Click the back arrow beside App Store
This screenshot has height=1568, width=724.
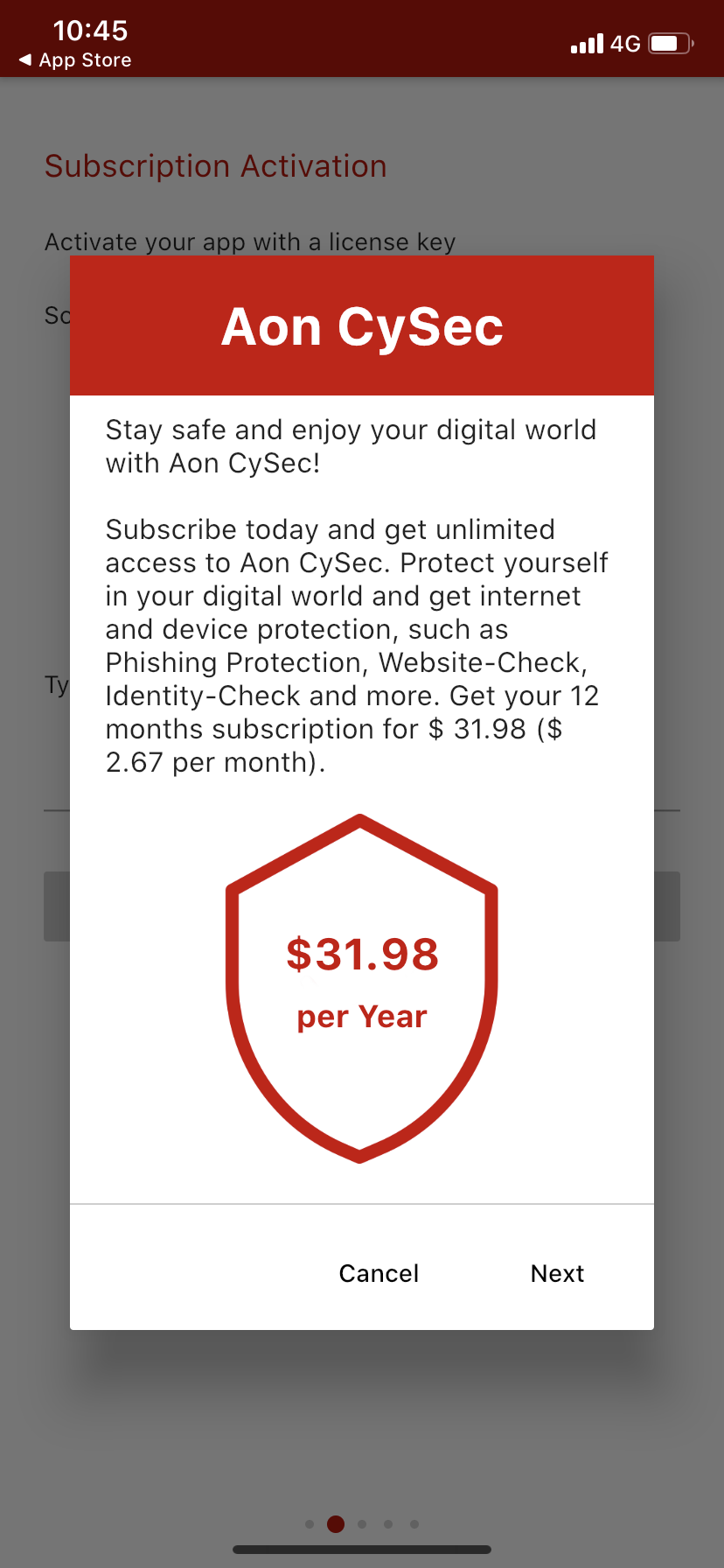(25, 60)
